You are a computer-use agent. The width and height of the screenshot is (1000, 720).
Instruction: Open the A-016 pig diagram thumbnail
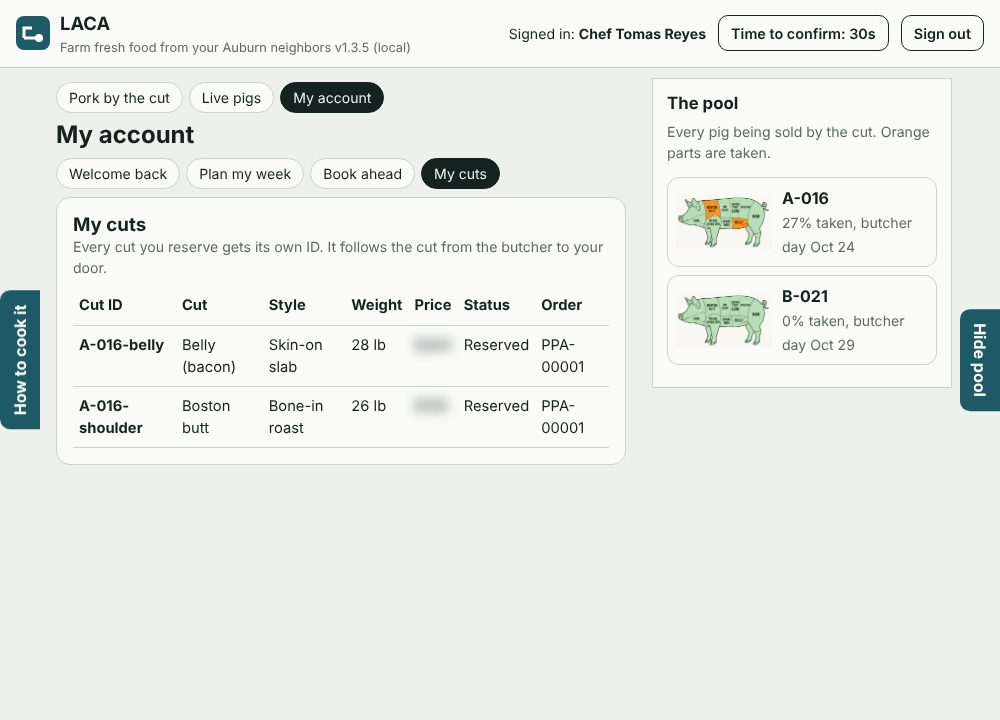pyautogui.click(x=723, y=222)
